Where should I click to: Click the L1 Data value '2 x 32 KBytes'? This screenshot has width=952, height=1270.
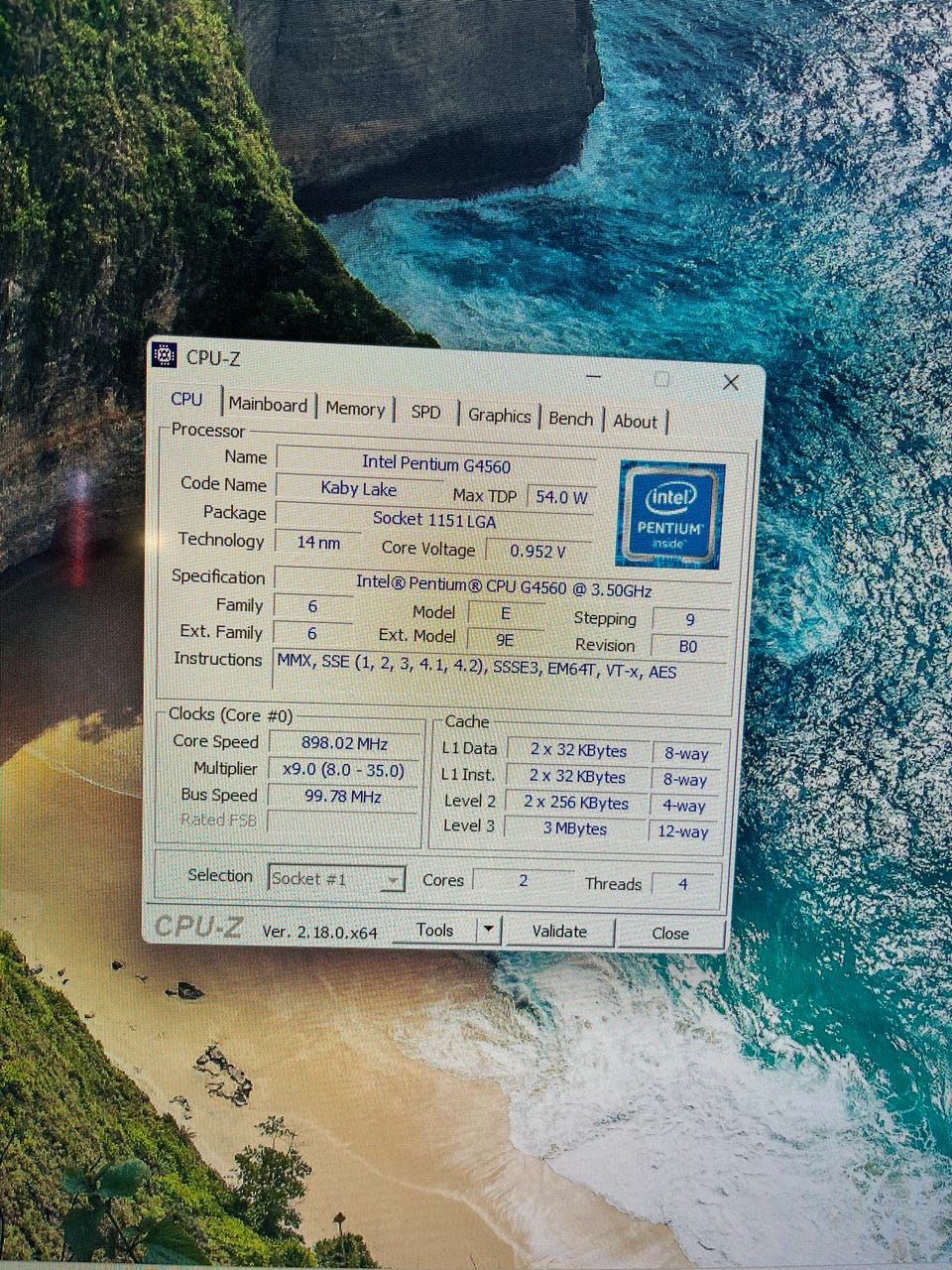(578, 751)
